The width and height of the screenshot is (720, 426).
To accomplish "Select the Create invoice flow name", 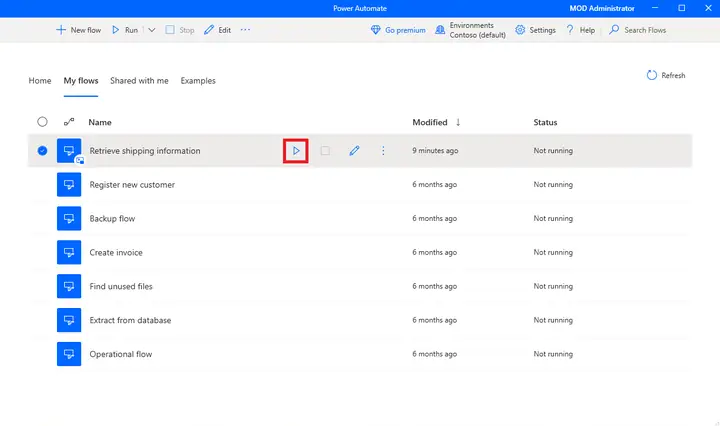I will [x=116, y=252].
